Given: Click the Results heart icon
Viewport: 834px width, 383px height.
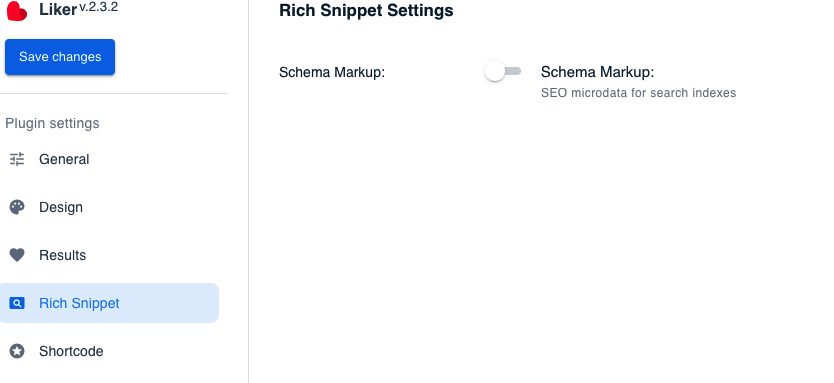Looking at the screenshot, I should tap(17, 255).
